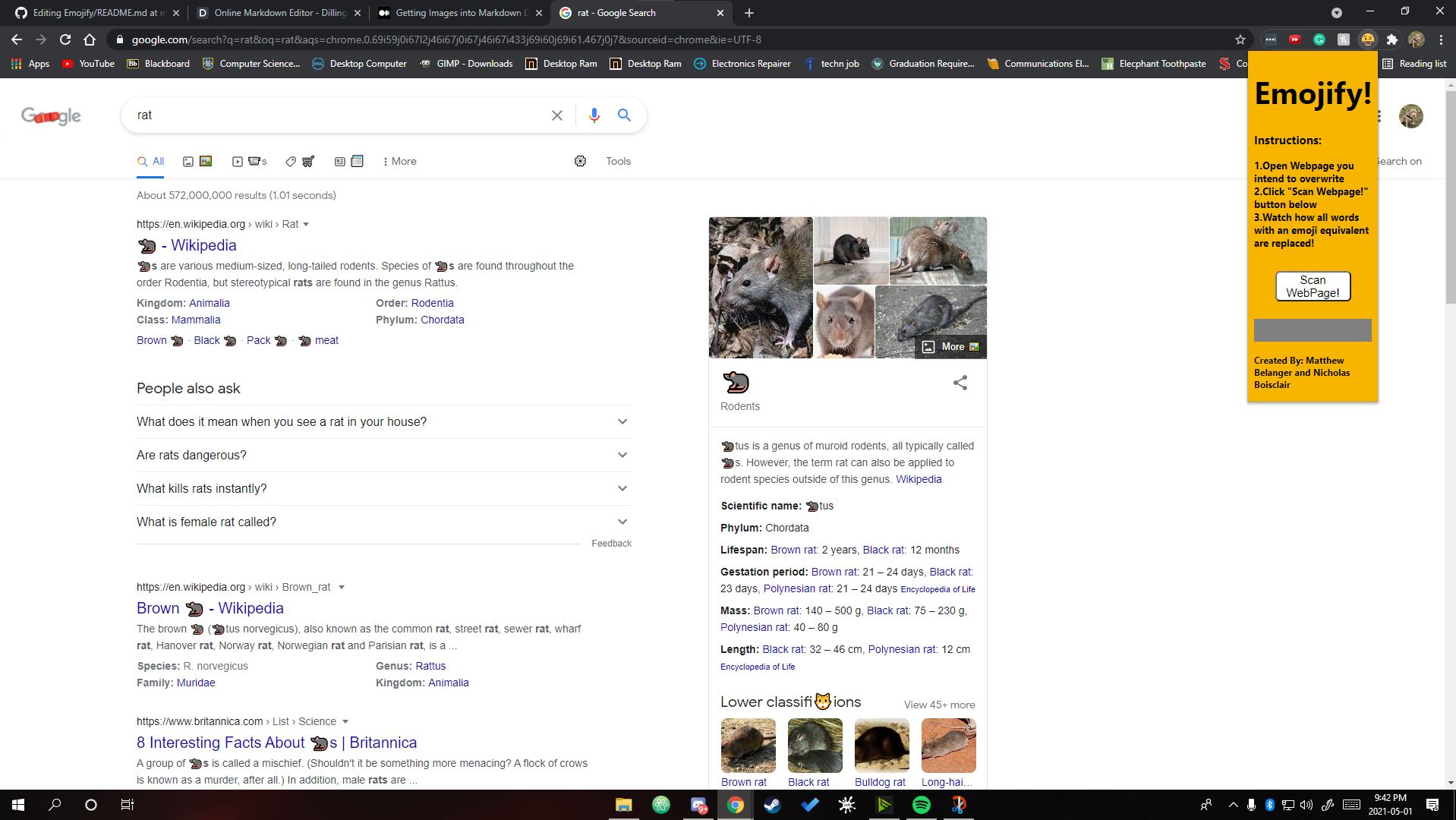Image resolution: width=1456 pixels, height=820 pixels.
Task: Click in the Google search input field
Action: (x=338, y=115)
